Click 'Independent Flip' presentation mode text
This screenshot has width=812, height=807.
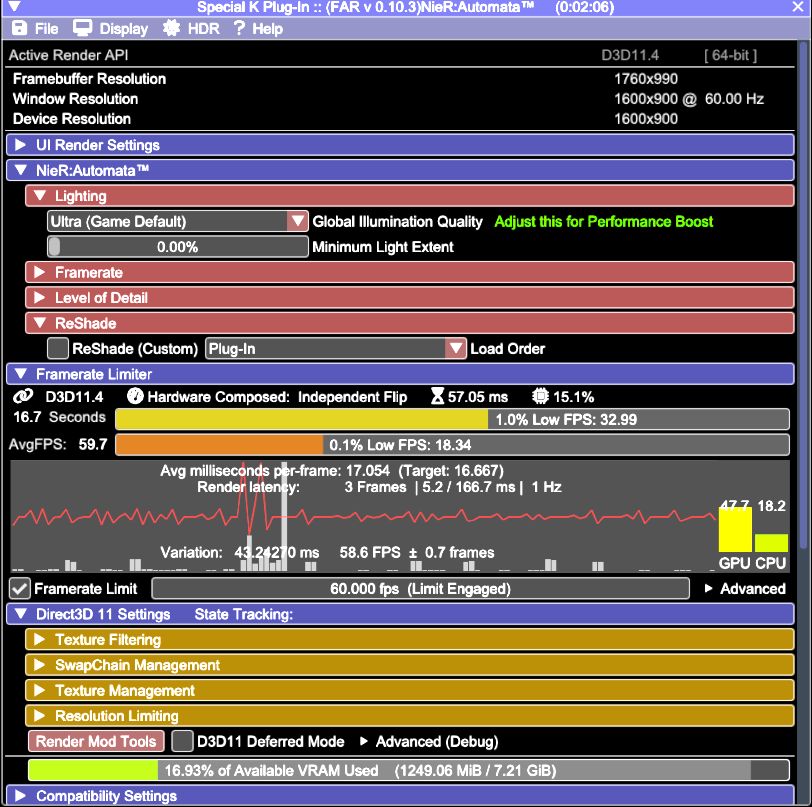pos(352,397)
